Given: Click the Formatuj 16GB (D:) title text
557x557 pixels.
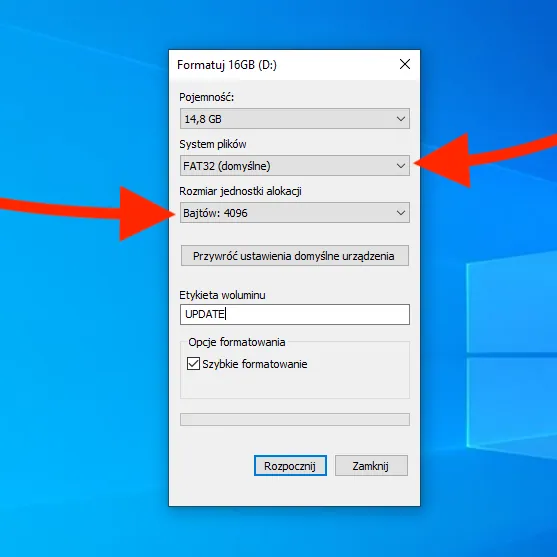Looking at the screenshot, I should (x=227, y=65).
